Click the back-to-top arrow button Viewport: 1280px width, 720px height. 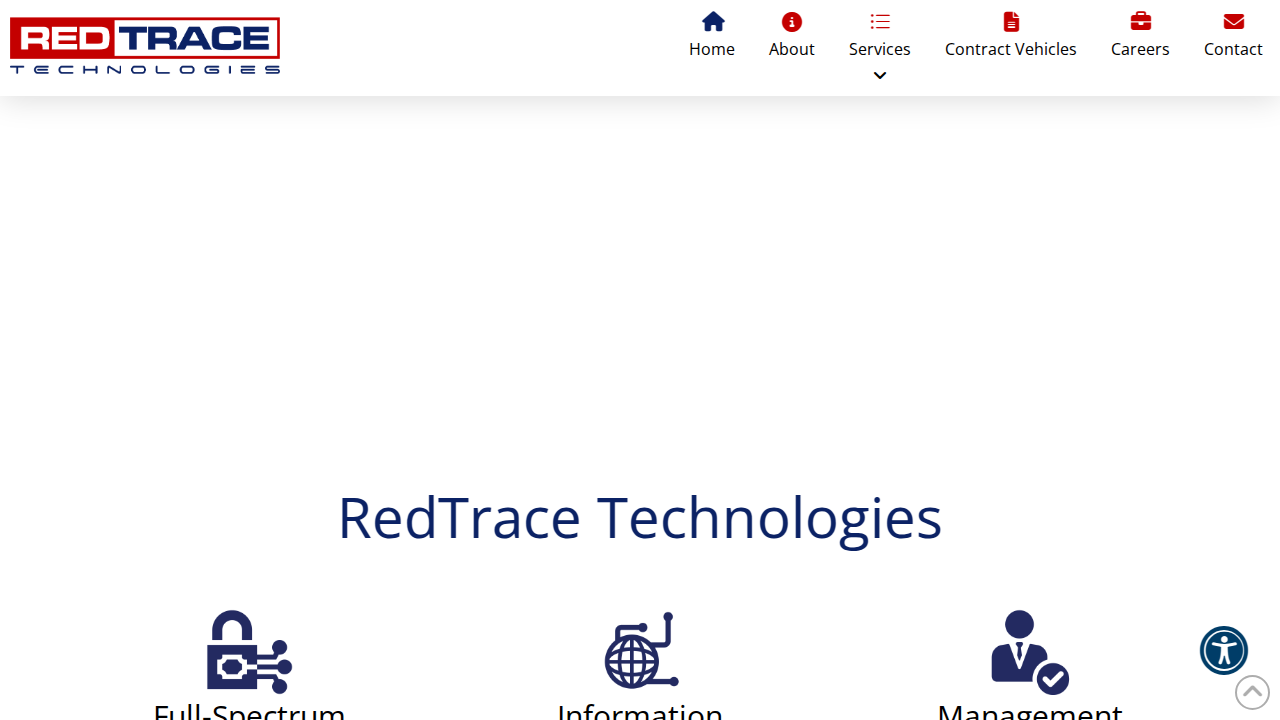click(1252, 692)
